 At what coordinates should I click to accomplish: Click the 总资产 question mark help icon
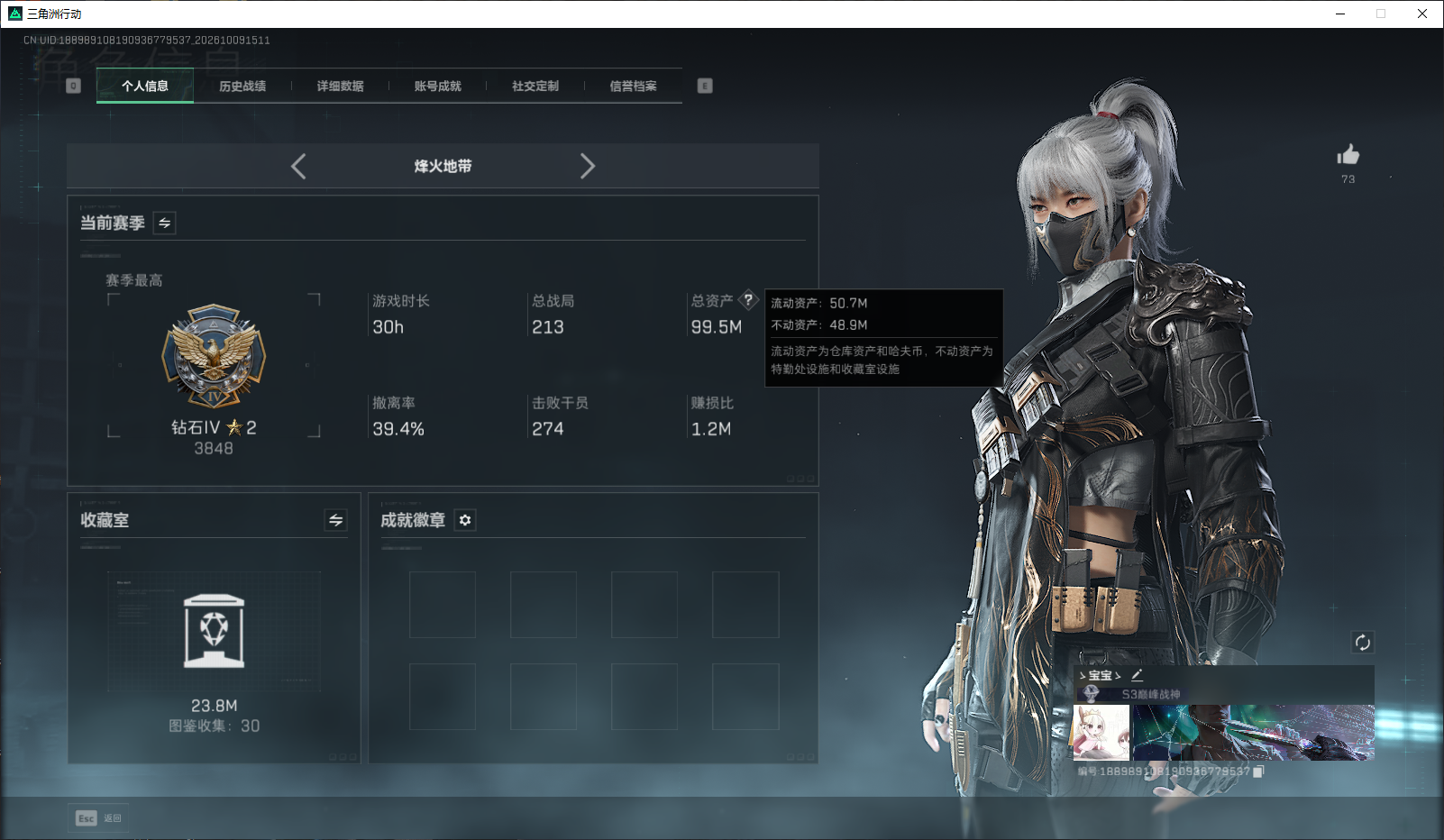[748, 300]
